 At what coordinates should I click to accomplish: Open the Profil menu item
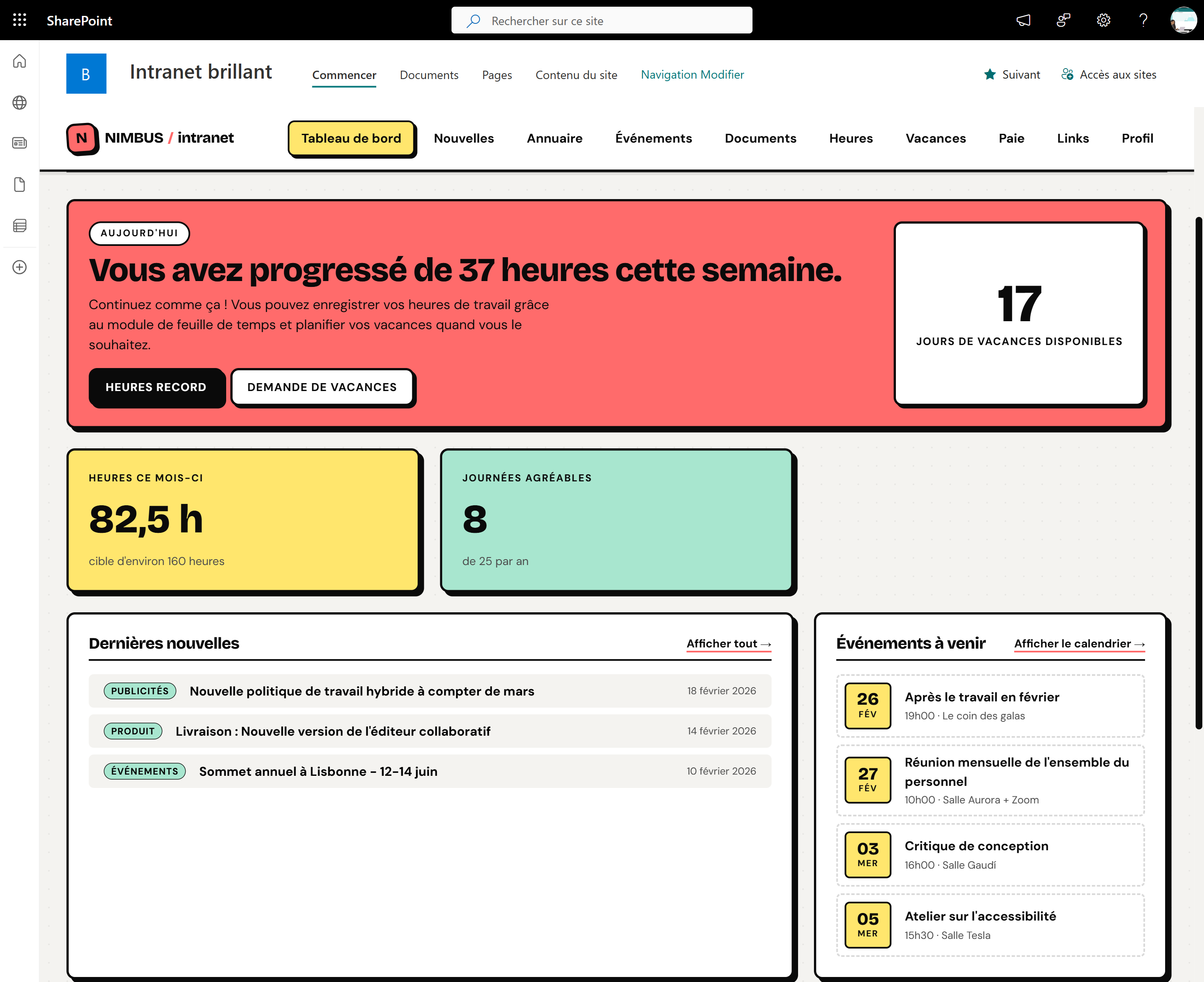pos(1137,138)
